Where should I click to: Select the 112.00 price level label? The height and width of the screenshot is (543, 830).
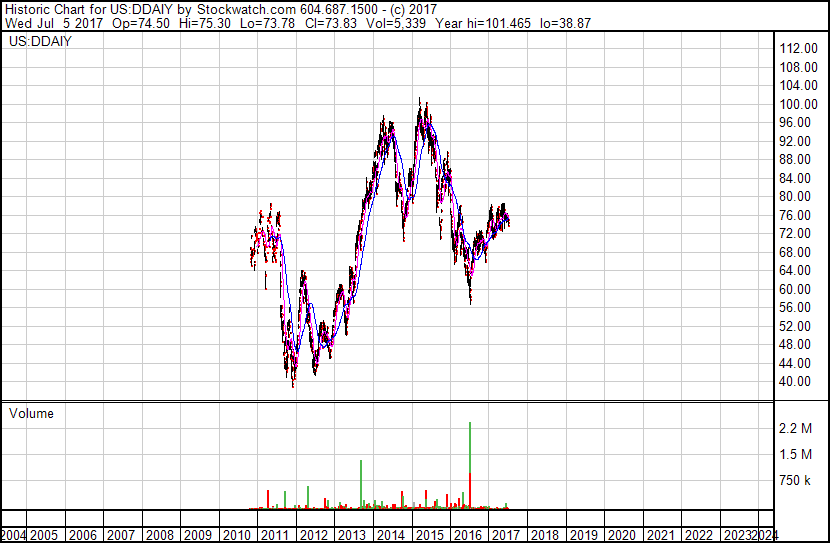tap(800, 49)
